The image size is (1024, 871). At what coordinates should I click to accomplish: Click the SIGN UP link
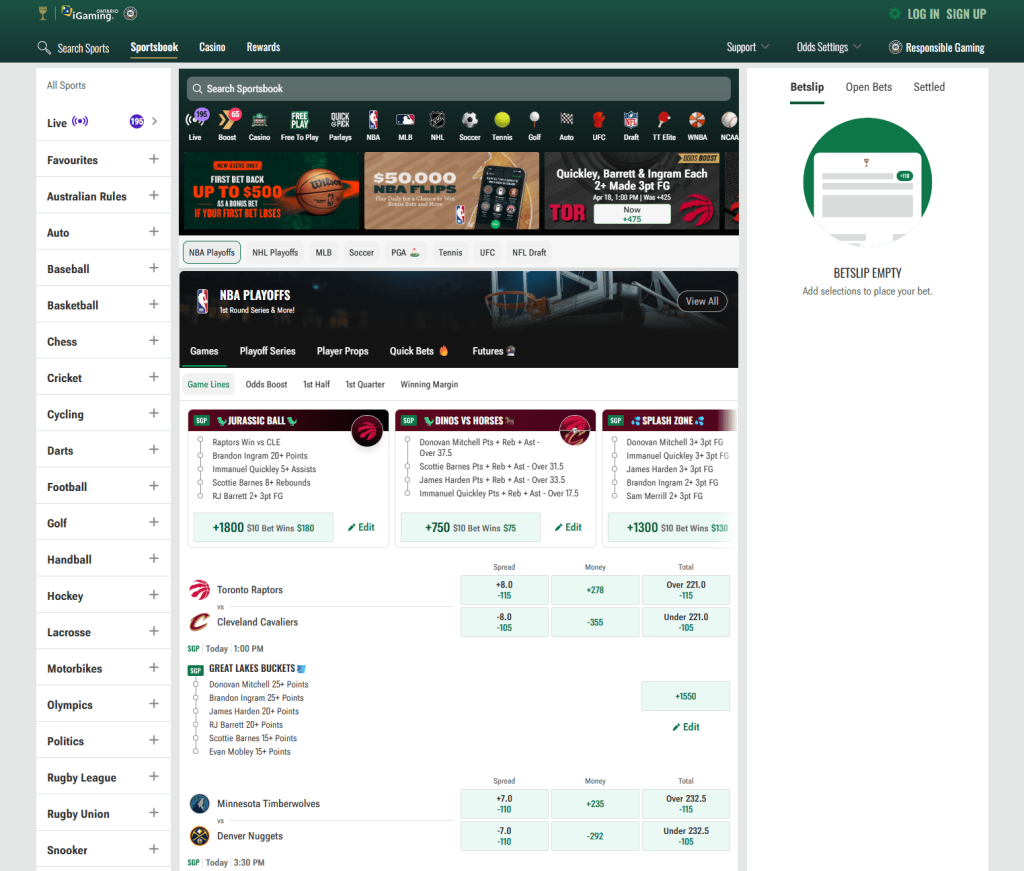click(966, 14)
